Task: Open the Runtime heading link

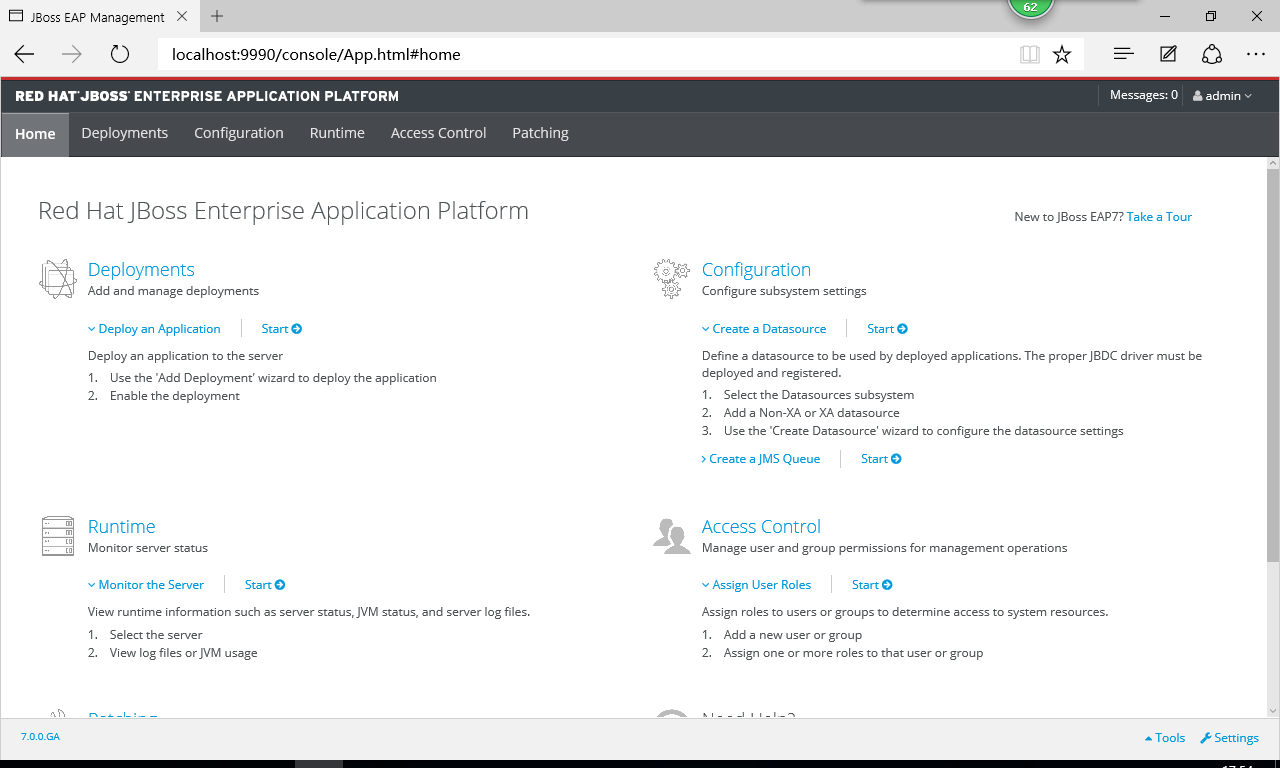Action: 122,527
